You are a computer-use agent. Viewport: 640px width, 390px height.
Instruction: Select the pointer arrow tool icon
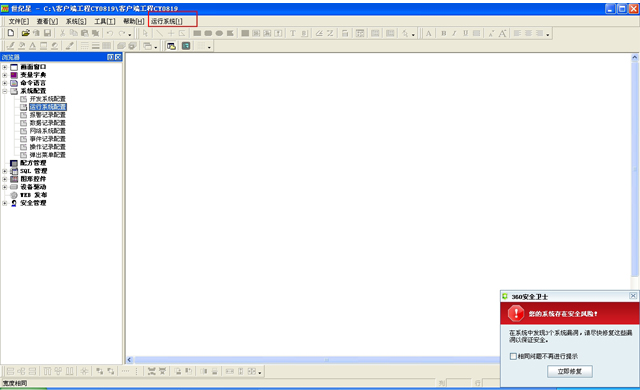145,33
